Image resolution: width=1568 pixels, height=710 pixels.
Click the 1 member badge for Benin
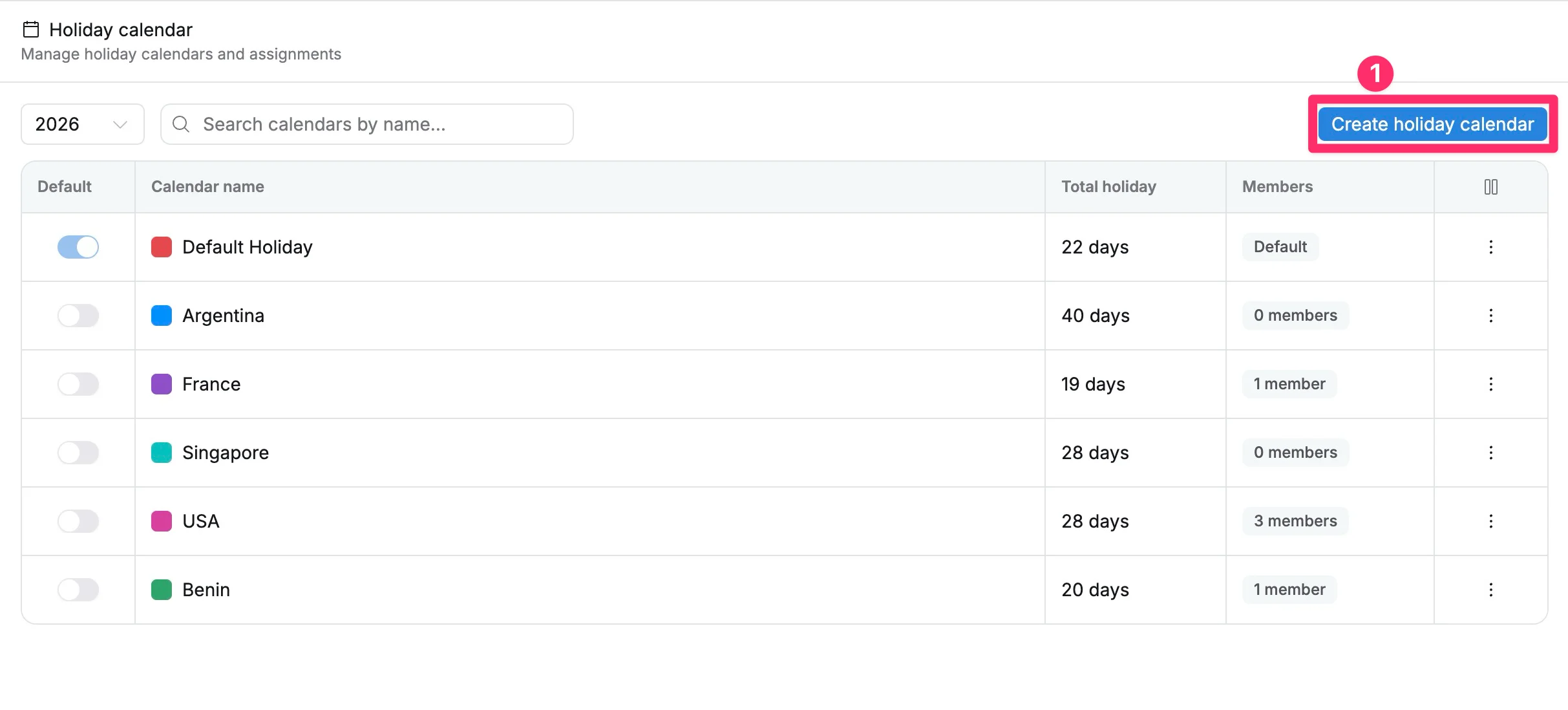coord(1289,590)
